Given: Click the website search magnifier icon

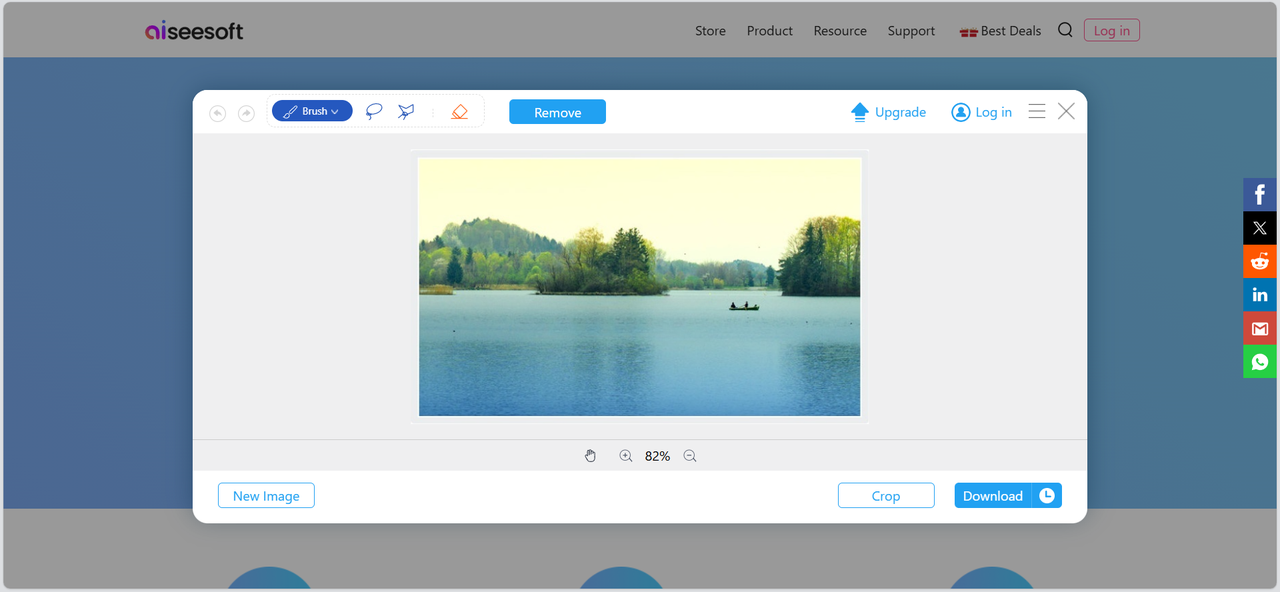Looking at the screenshot, I should [x=1065, y=30].
